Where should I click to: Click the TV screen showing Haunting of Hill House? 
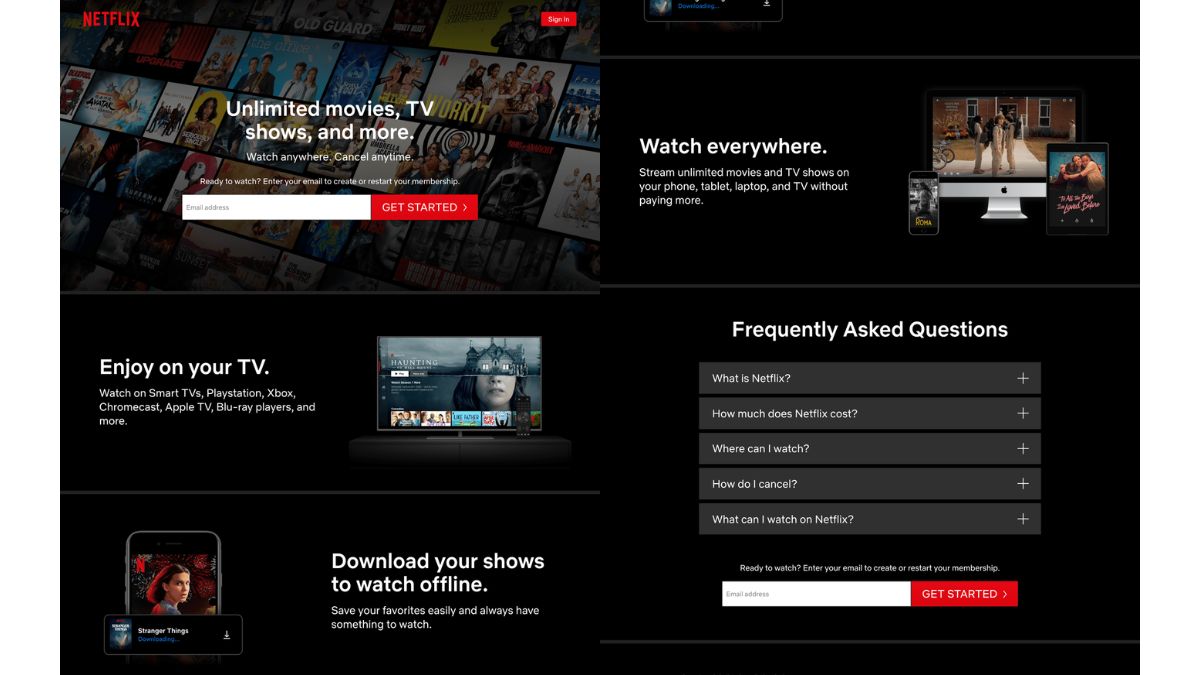click(x=459, y=383)
